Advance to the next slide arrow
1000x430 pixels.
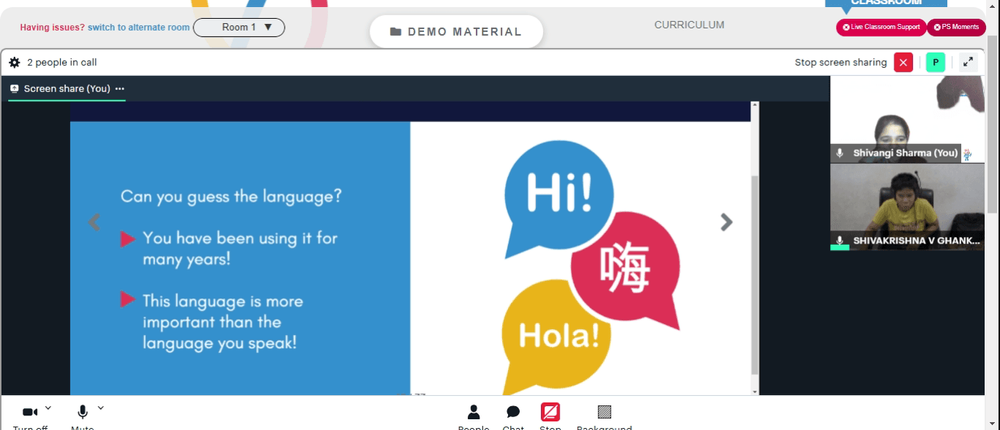[726, 222]
